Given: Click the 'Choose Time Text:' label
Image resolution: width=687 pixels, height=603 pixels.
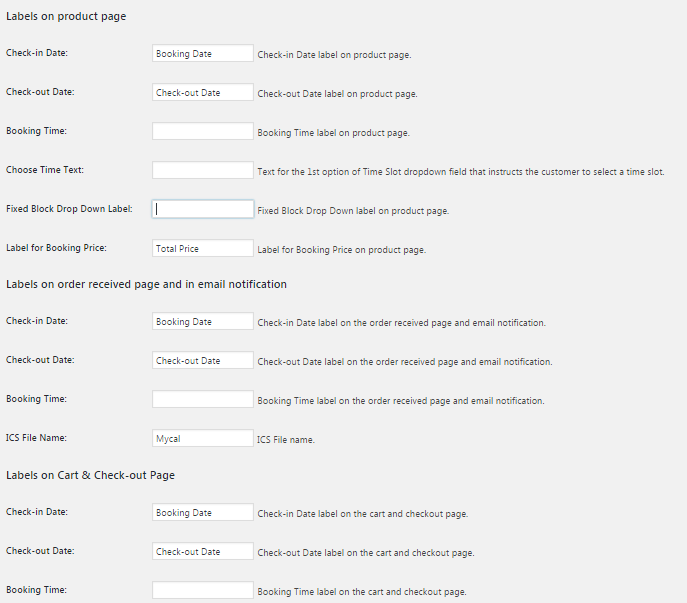Looking at the screenshot, I should pyautogui.click(x=45, y=170).
